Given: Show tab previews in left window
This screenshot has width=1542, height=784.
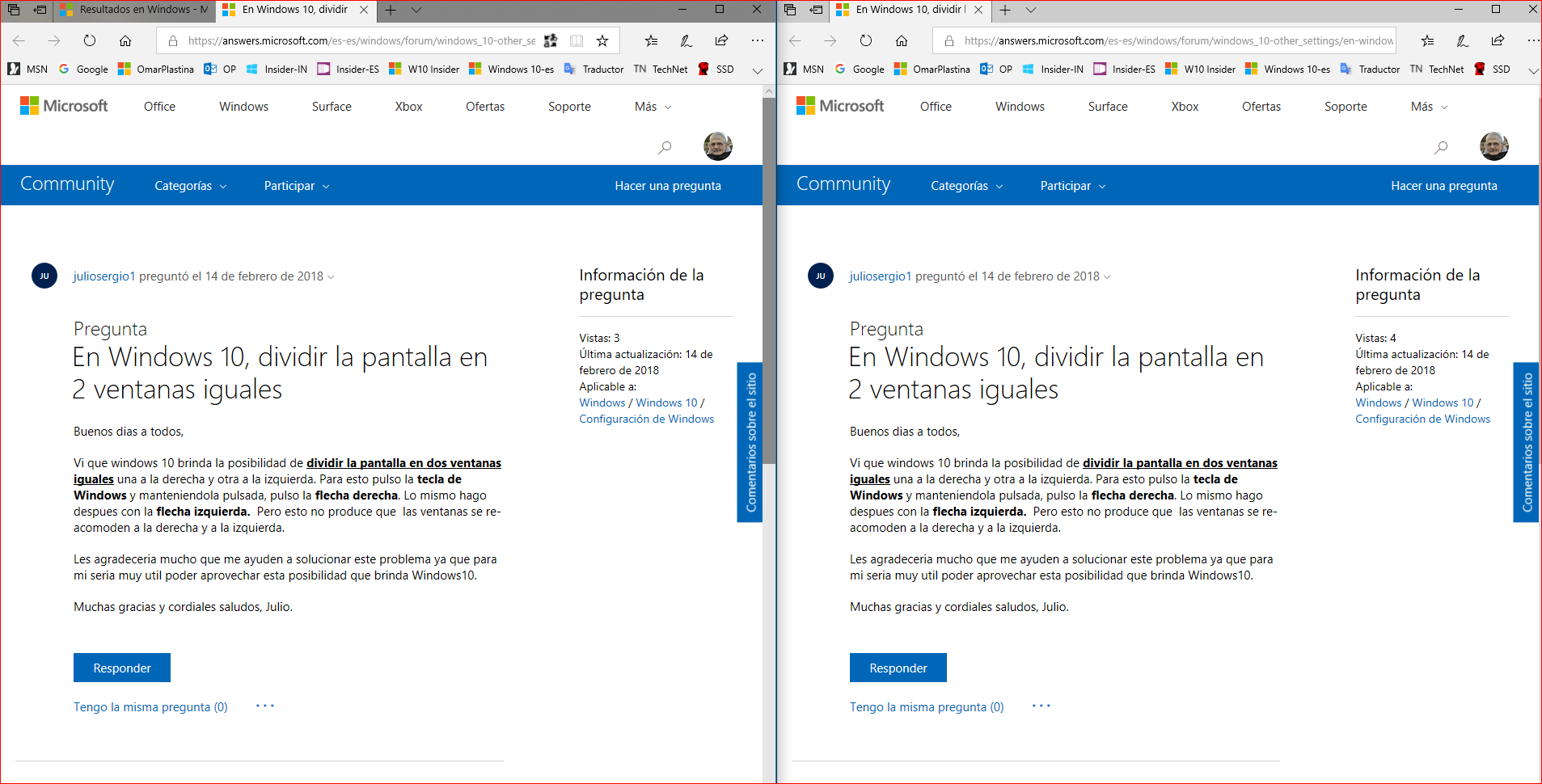Looking at the screenshot, I should point(416,10).
